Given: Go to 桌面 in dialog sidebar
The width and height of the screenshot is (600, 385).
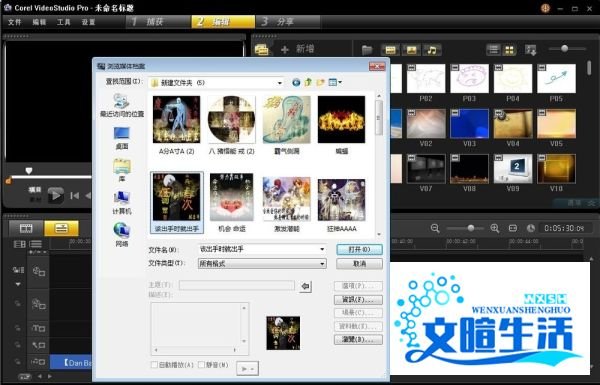Looking at the screenshot, I should click(x=122, y=138).
